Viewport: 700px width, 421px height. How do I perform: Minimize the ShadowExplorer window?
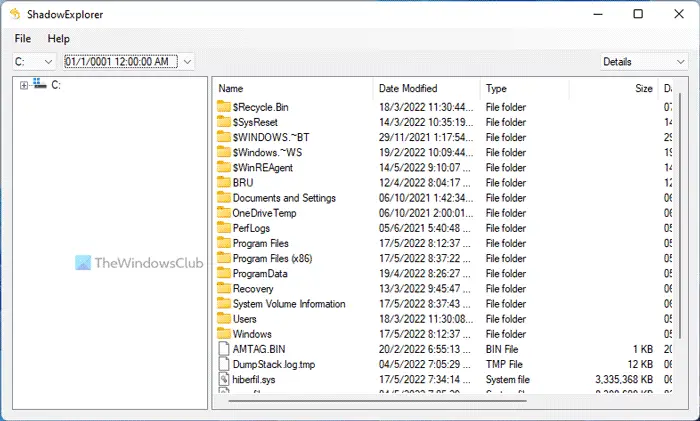598,14
